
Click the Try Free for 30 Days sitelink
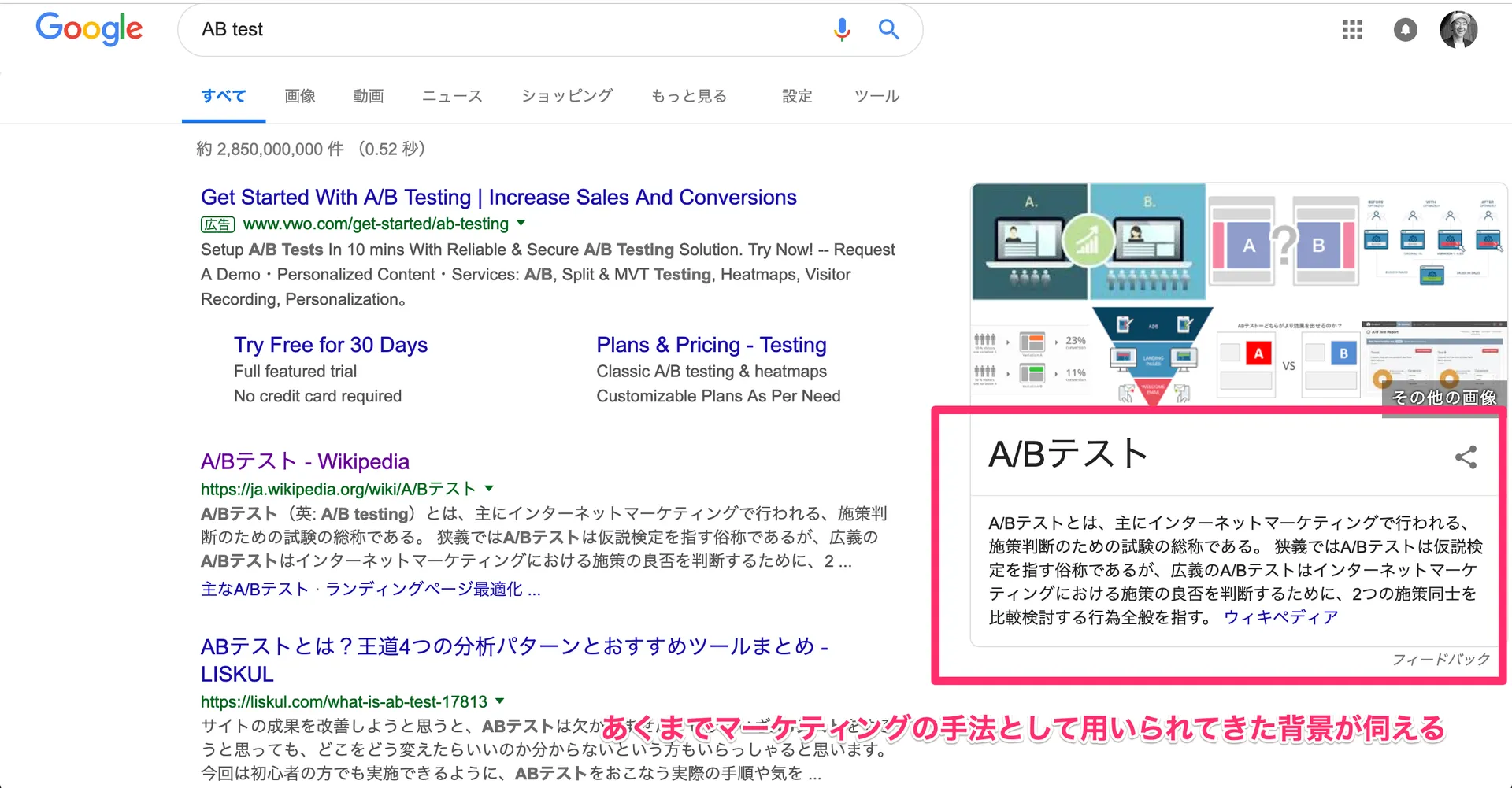pyautogui.click(x=330, y=344)
